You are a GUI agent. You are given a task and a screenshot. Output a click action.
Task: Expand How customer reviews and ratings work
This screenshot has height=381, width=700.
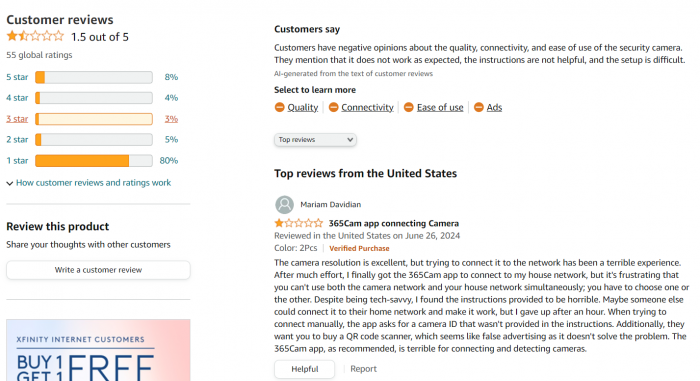click(93, 183)
